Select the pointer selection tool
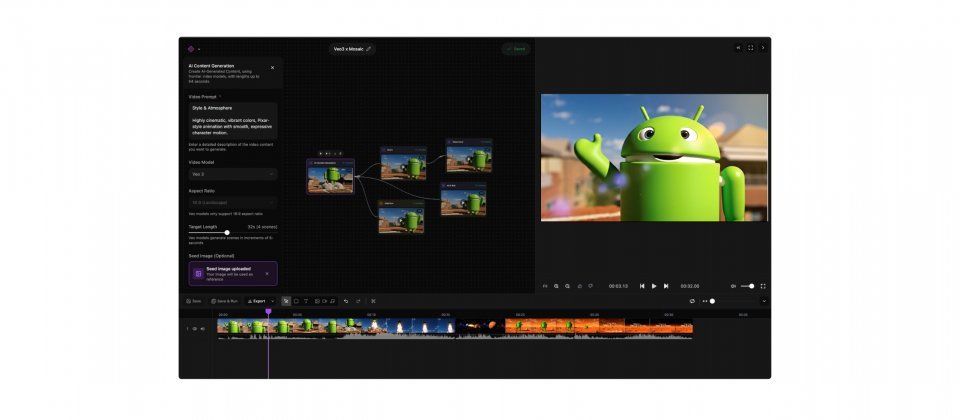The height and width of the screenshot is (420, 960). tap(286, 301)
